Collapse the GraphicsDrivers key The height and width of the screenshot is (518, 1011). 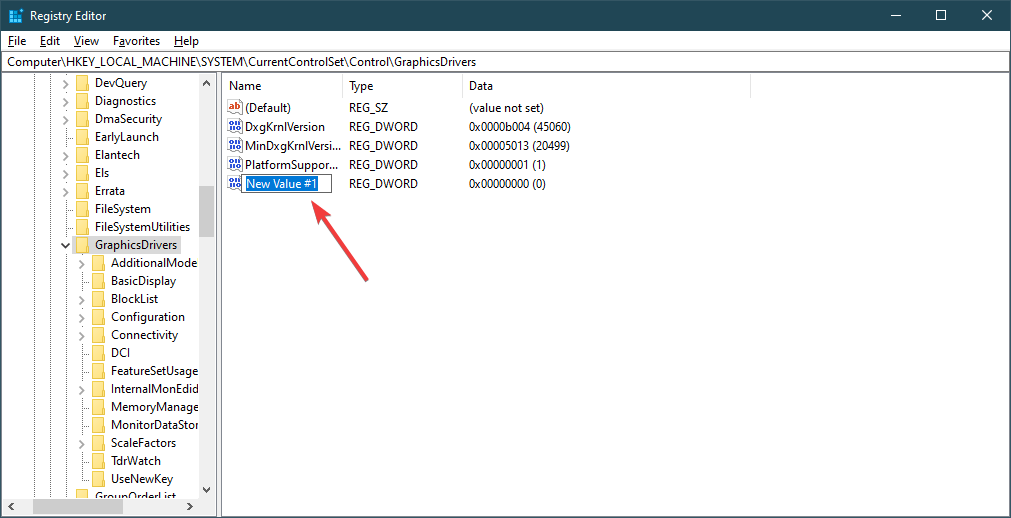point(66,245)
